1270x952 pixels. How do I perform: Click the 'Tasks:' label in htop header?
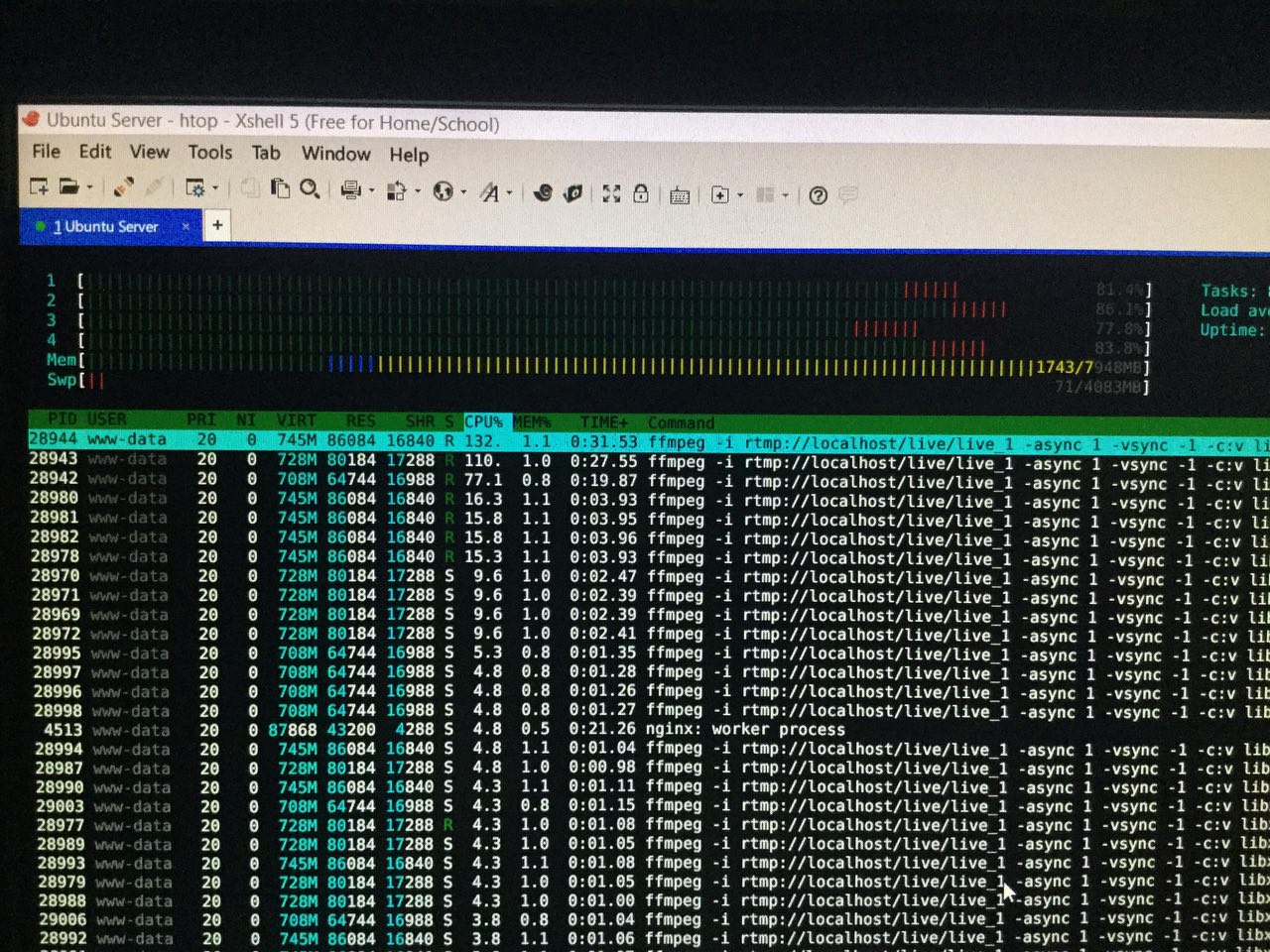pyautogui.click(x=1228, y=291)
